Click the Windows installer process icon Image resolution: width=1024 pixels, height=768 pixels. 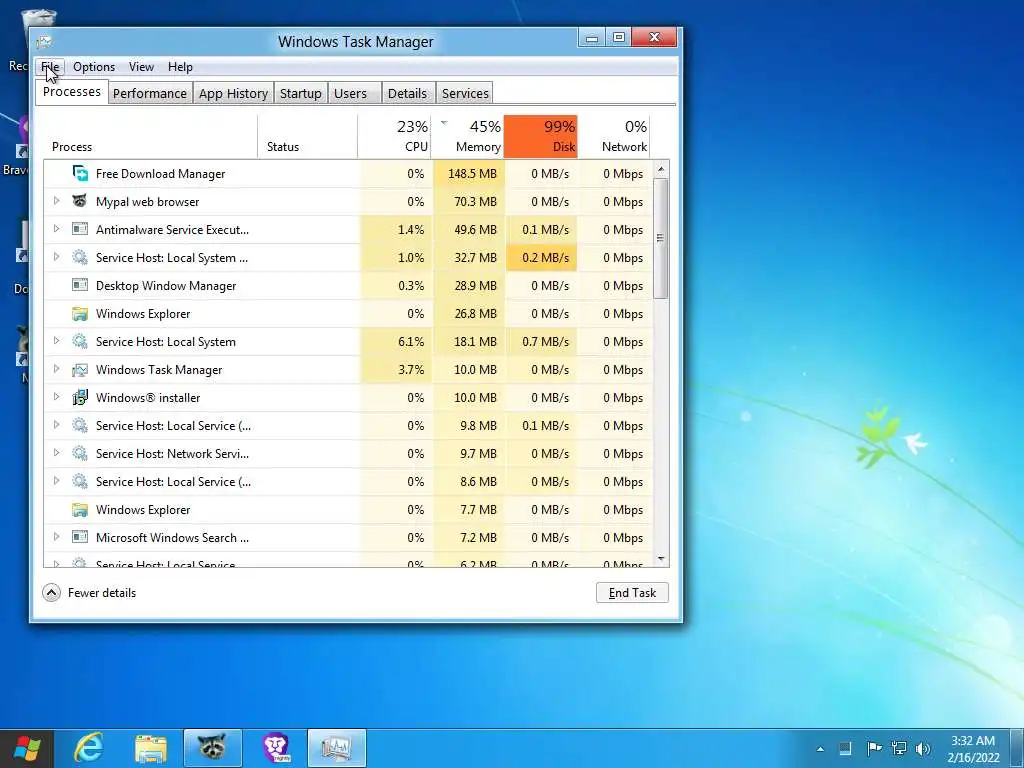(80, 398)
